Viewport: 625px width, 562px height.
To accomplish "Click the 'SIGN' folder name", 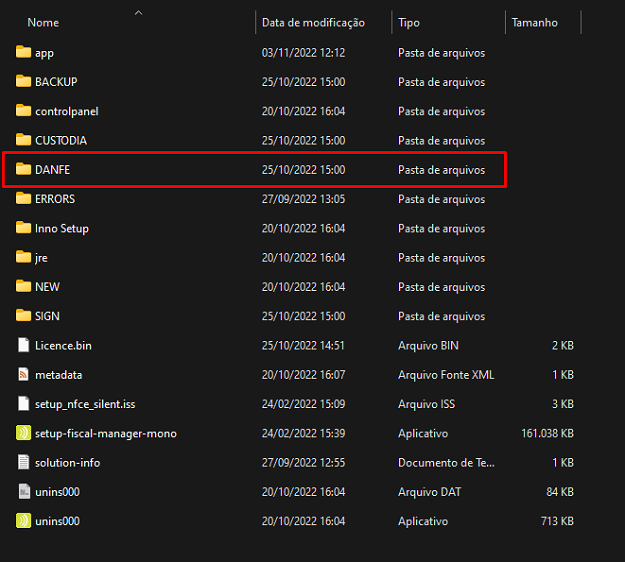I will point(47,316).
